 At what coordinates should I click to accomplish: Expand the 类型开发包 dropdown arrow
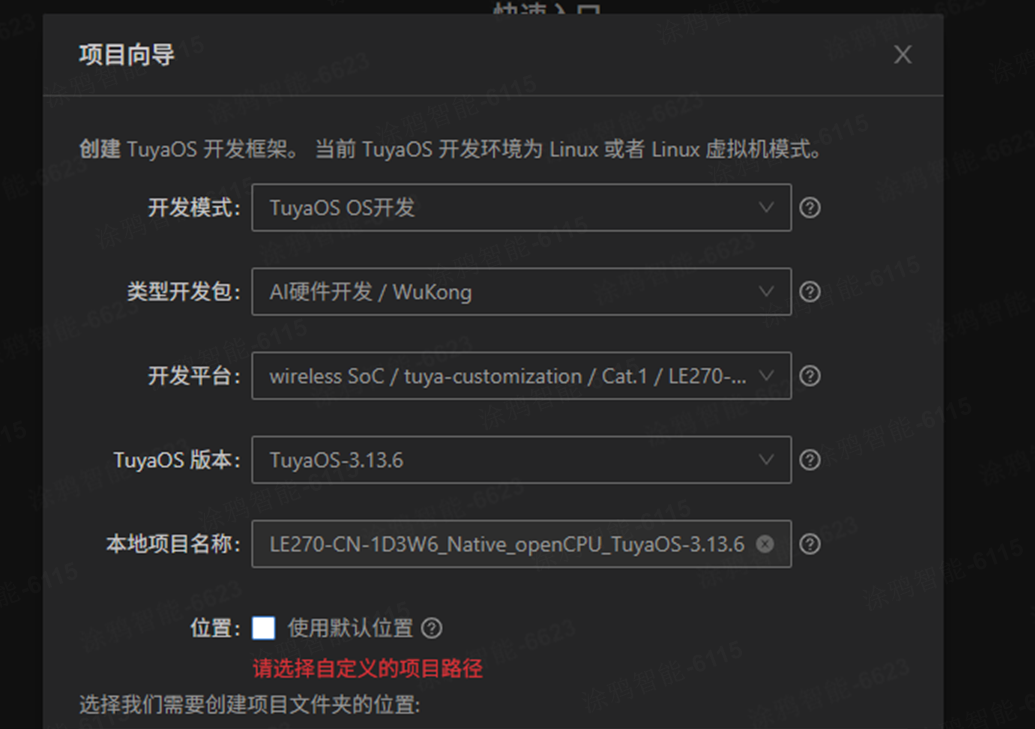[x=766, y=291]
